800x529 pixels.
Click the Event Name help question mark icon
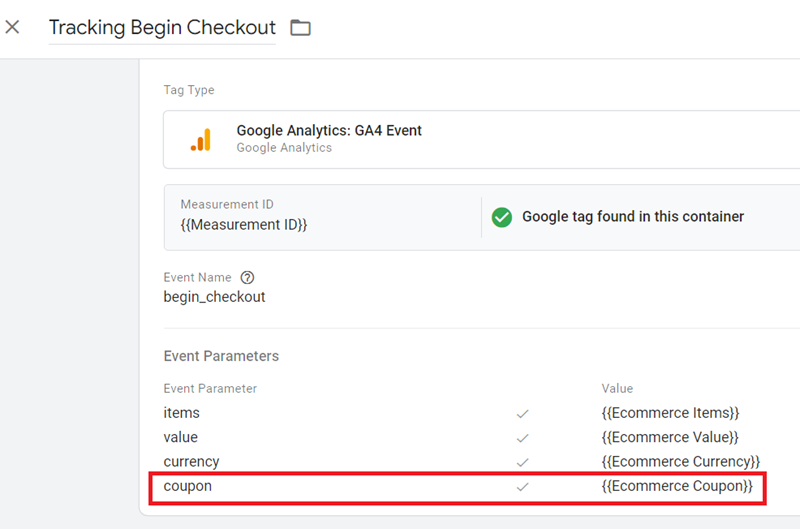click(247, 278)
